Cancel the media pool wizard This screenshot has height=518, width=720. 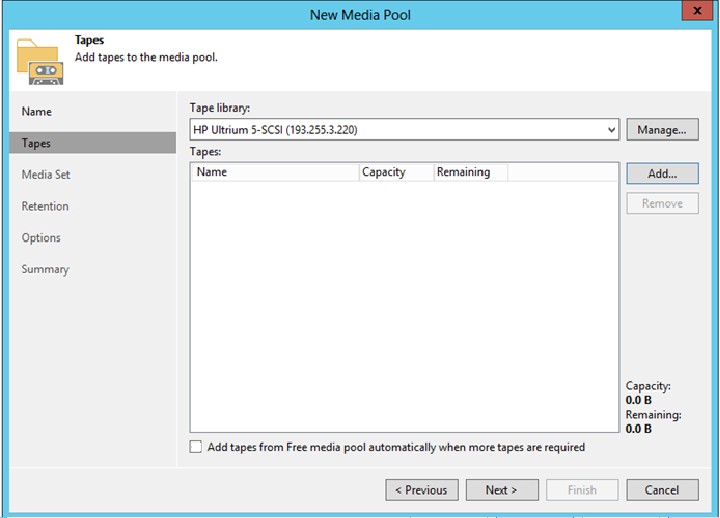pos(662,490)
